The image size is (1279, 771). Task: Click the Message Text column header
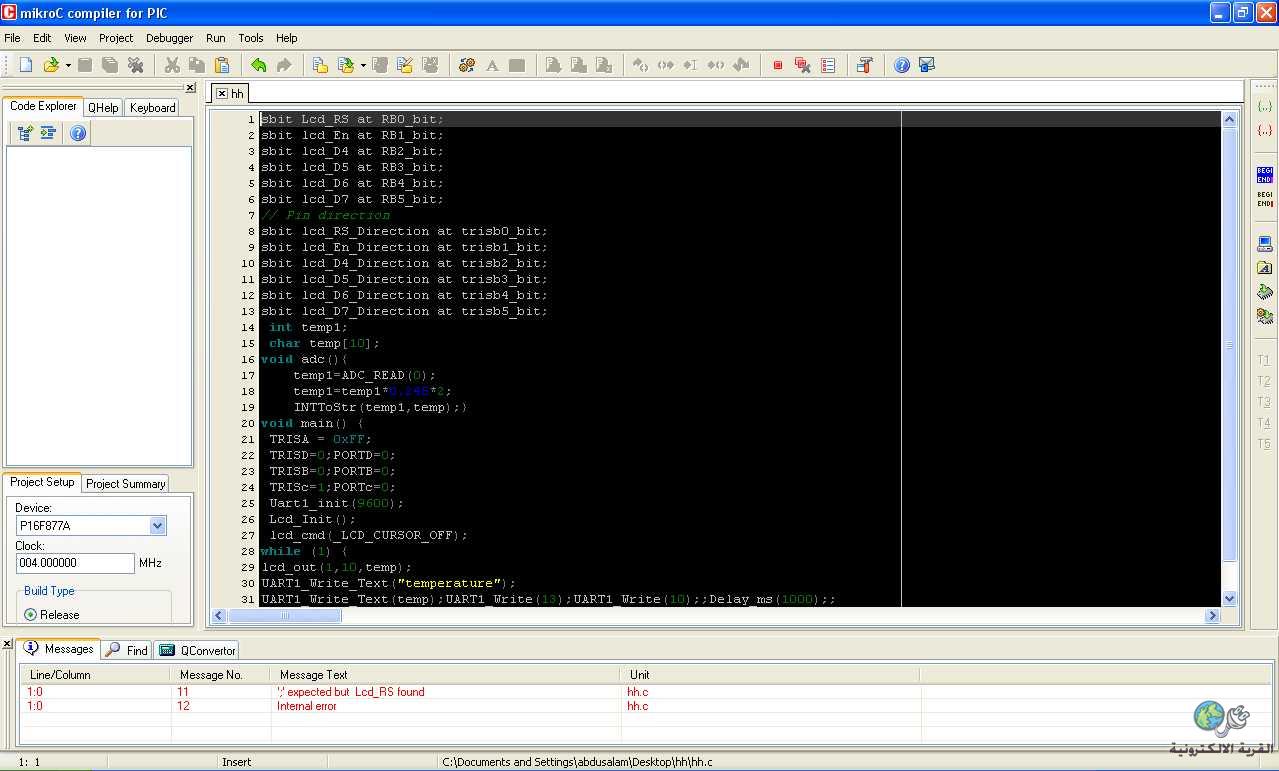pos(445,675)
